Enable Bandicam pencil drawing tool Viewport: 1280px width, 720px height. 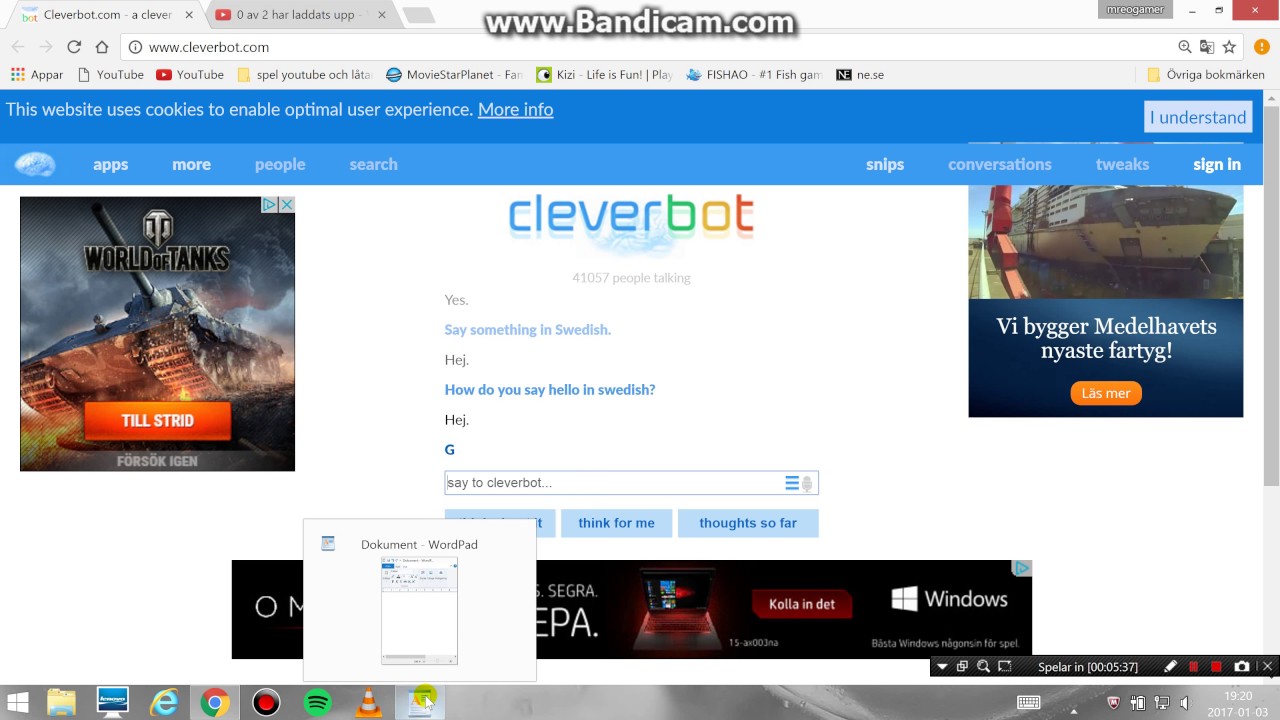pyautogui.click(x=1171, y=667)
